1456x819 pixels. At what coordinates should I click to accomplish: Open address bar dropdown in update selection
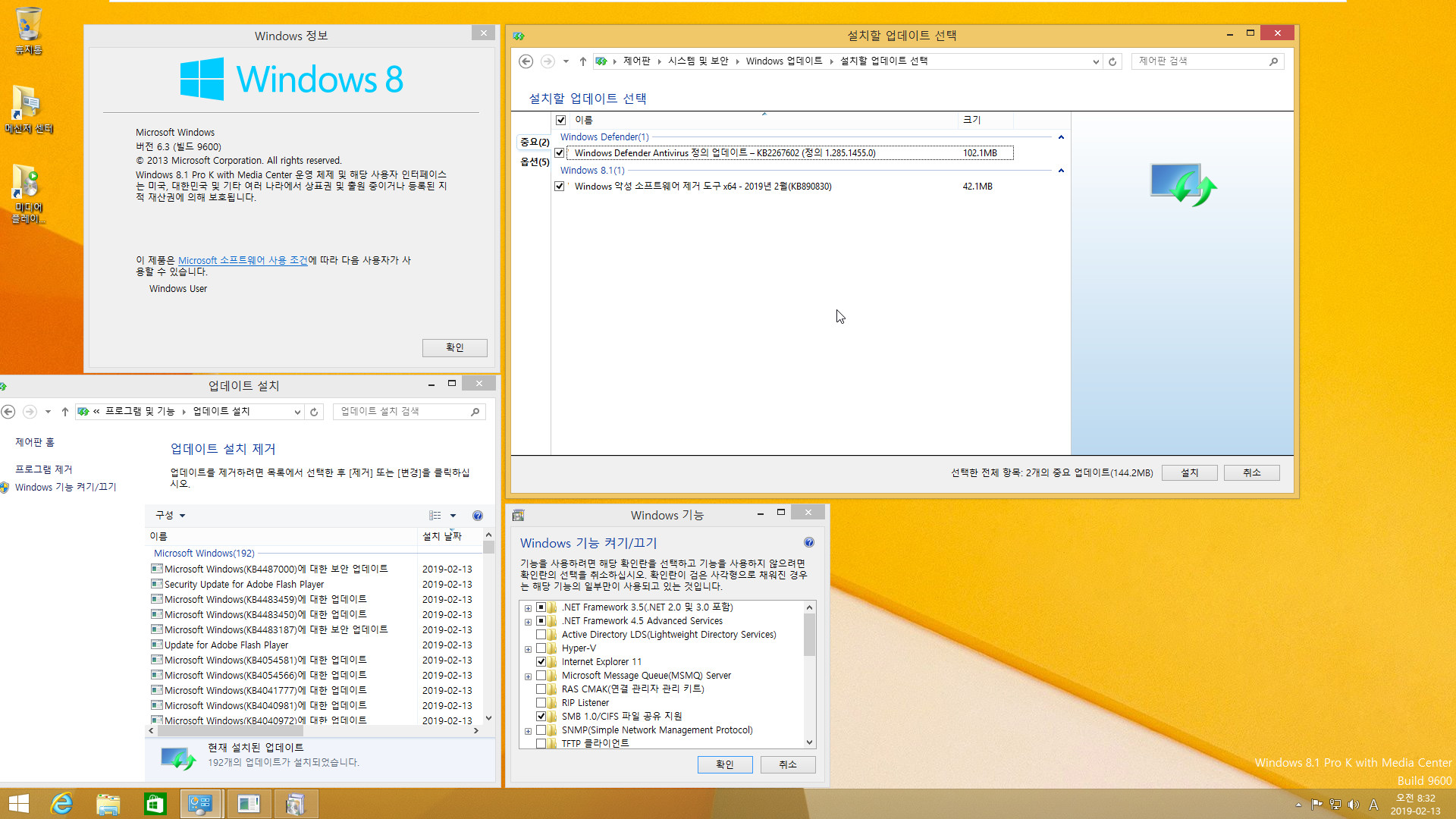1096,62
